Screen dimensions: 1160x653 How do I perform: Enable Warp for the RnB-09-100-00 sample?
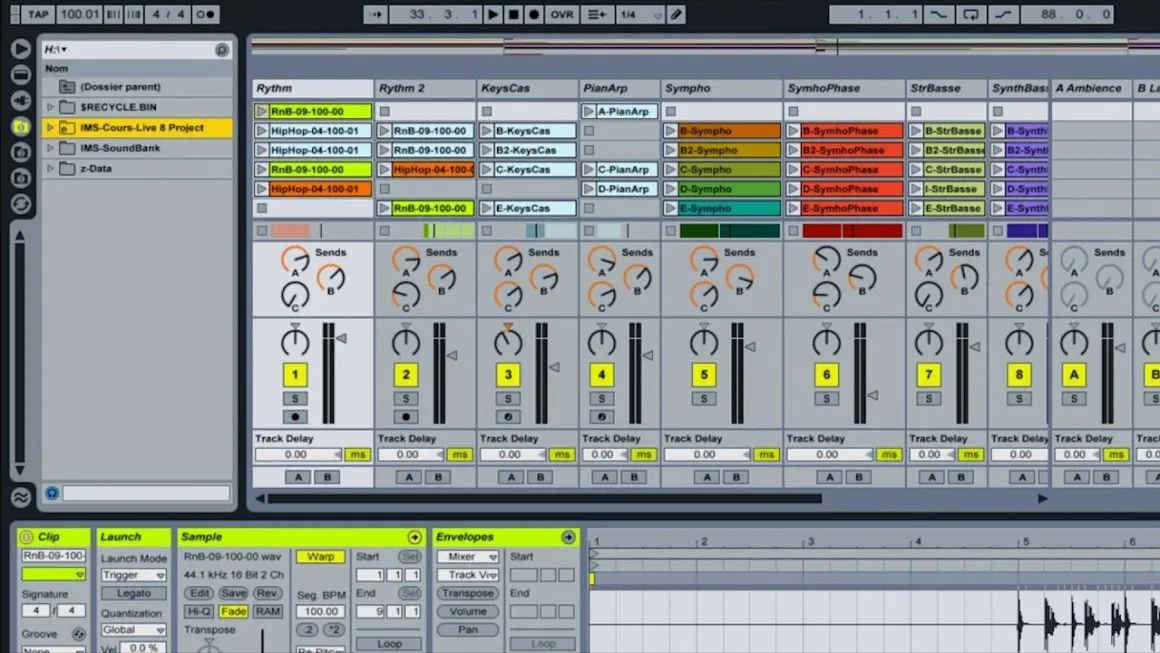(x=320, y=557)
